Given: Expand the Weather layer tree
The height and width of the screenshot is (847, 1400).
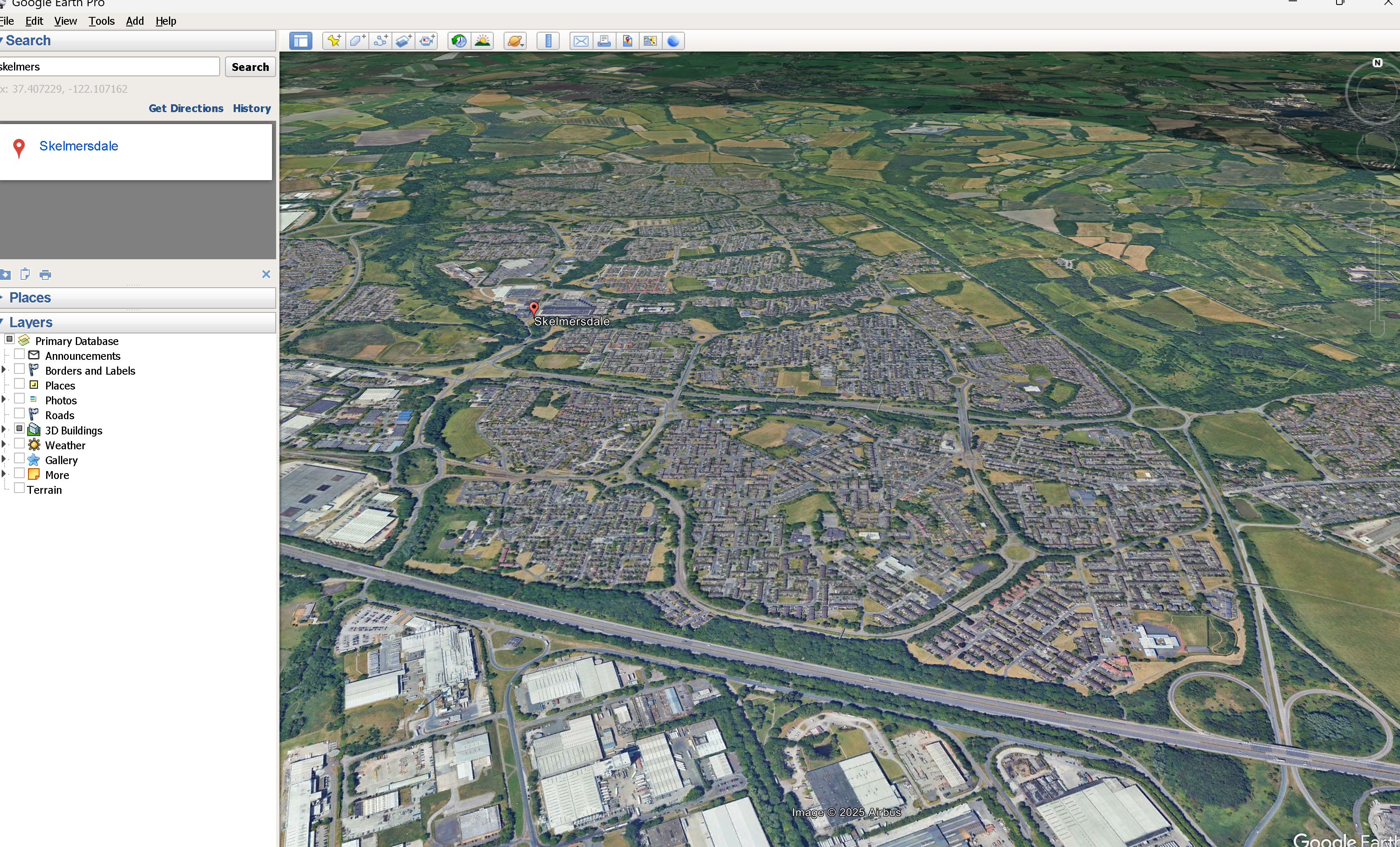Looking at the screenshot, I should (4, 444).
